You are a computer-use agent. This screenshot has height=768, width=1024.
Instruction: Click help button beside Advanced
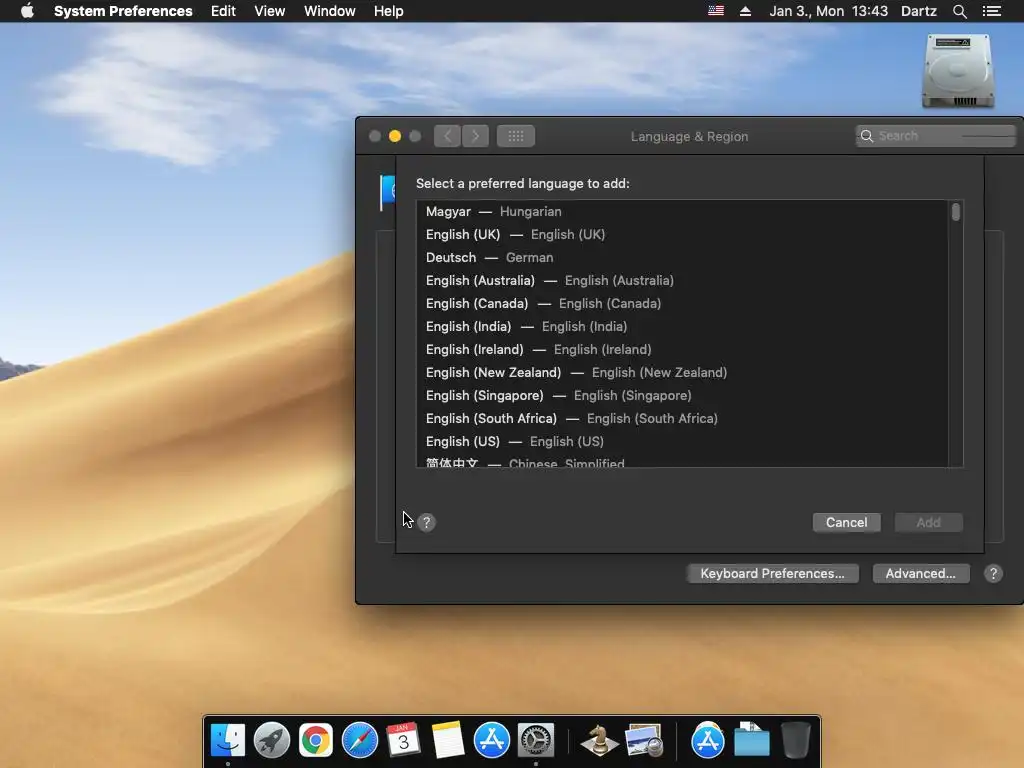(993, 573)
